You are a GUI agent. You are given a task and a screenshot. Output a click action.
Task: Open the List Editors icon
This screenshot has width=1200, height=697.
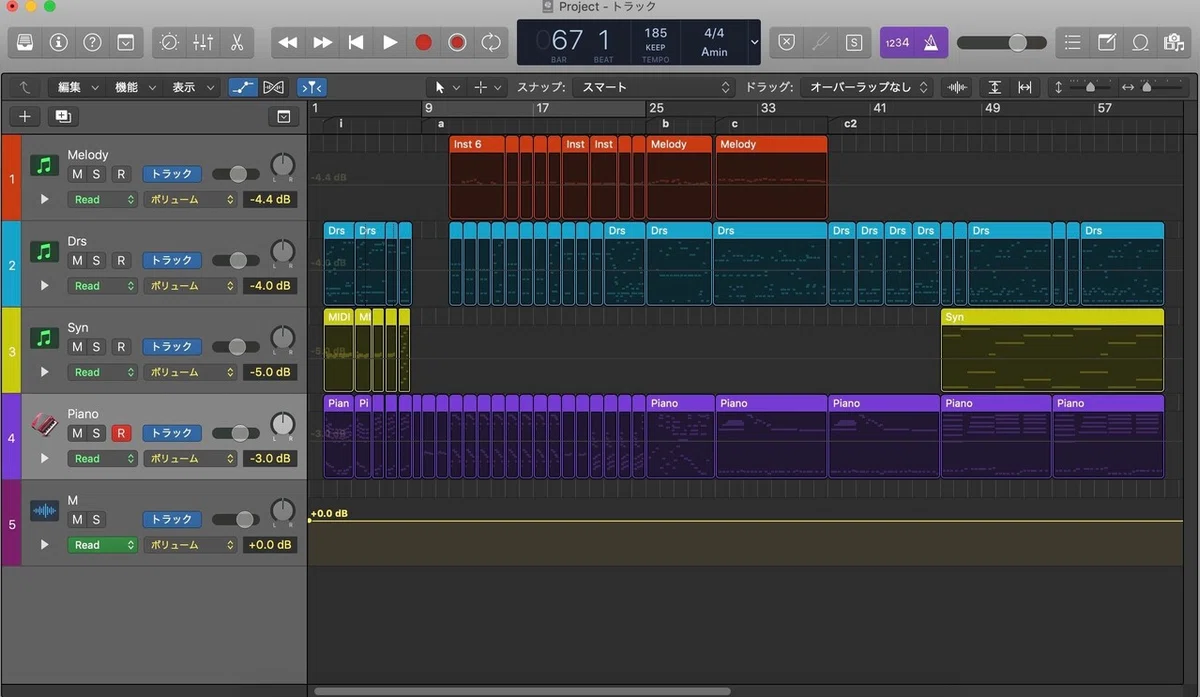[x=1073, y=42]
